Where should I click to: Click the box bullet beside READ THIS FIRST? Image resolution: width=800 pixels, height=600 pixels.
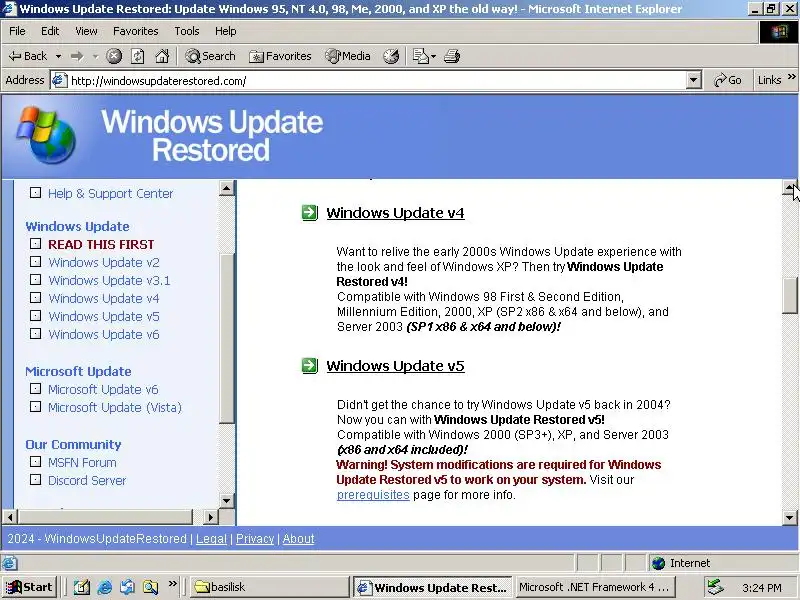[x=35, y=244]
